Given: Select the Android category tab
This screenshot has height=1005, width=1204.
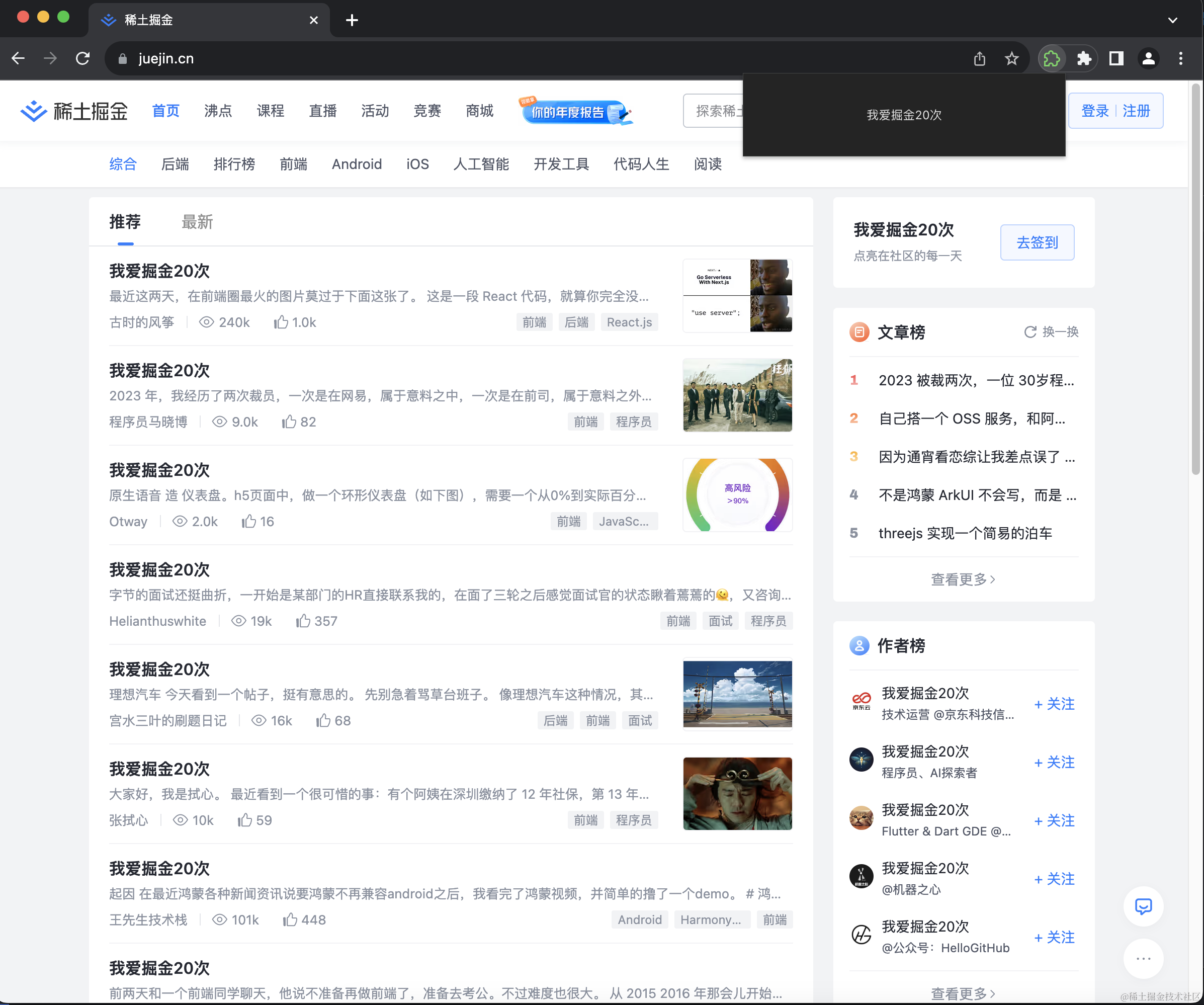Looking at the screenshot, I should [x=357, y=164].
